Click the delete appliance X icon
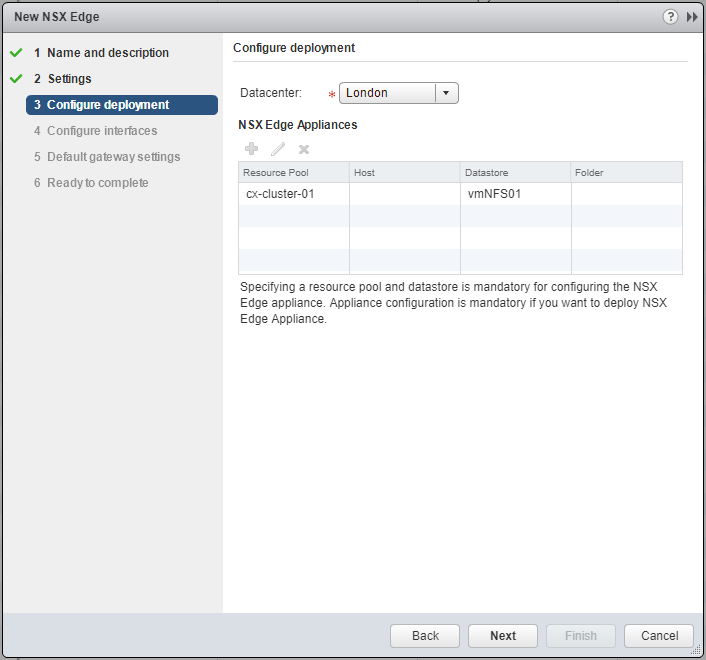The height and width of the screenshot is (660, 706). (304, 149)
